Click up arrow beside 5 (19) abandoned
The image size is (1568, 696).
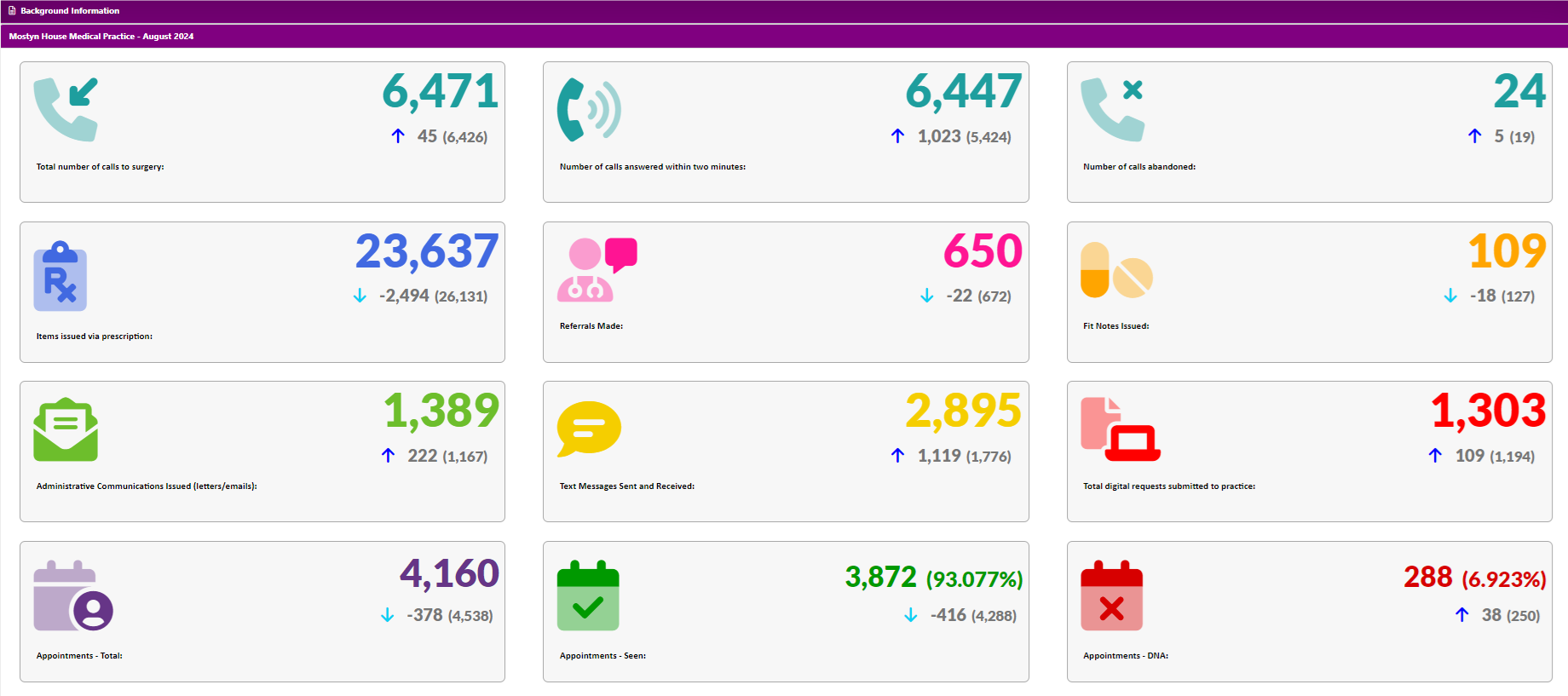[1475, 136]
